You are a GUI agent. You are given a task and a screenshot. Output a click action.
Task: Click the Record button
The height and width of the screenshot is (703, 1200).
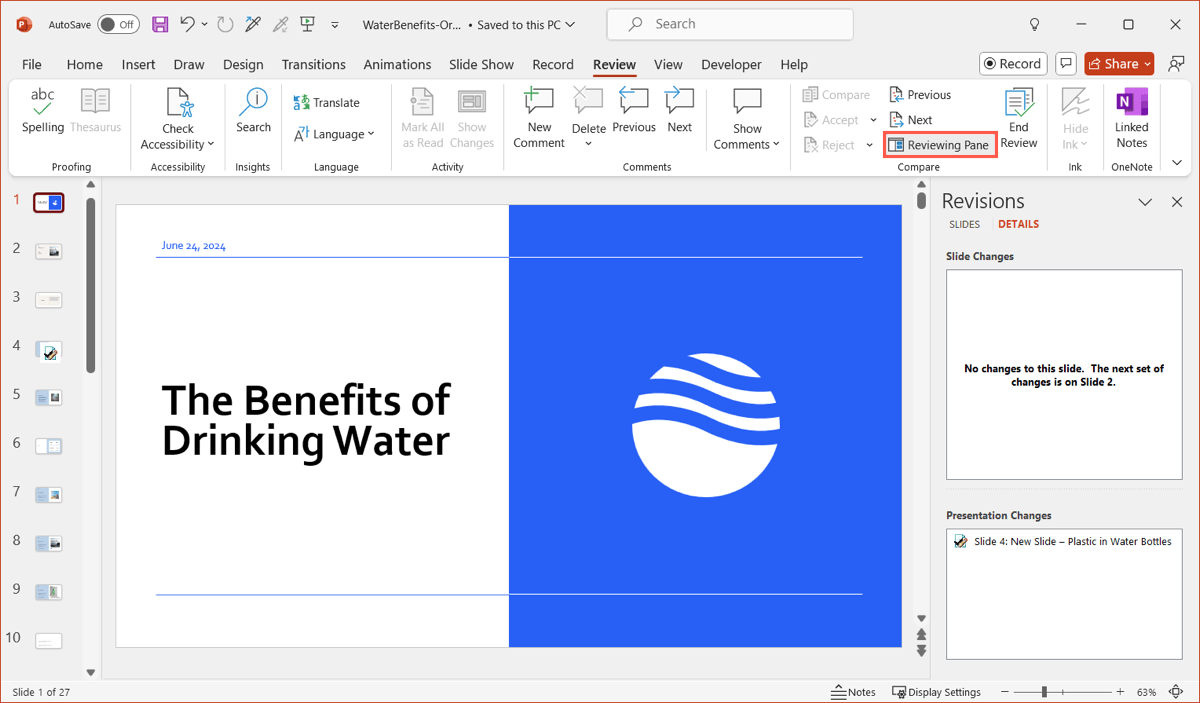tap(1013, 64)
